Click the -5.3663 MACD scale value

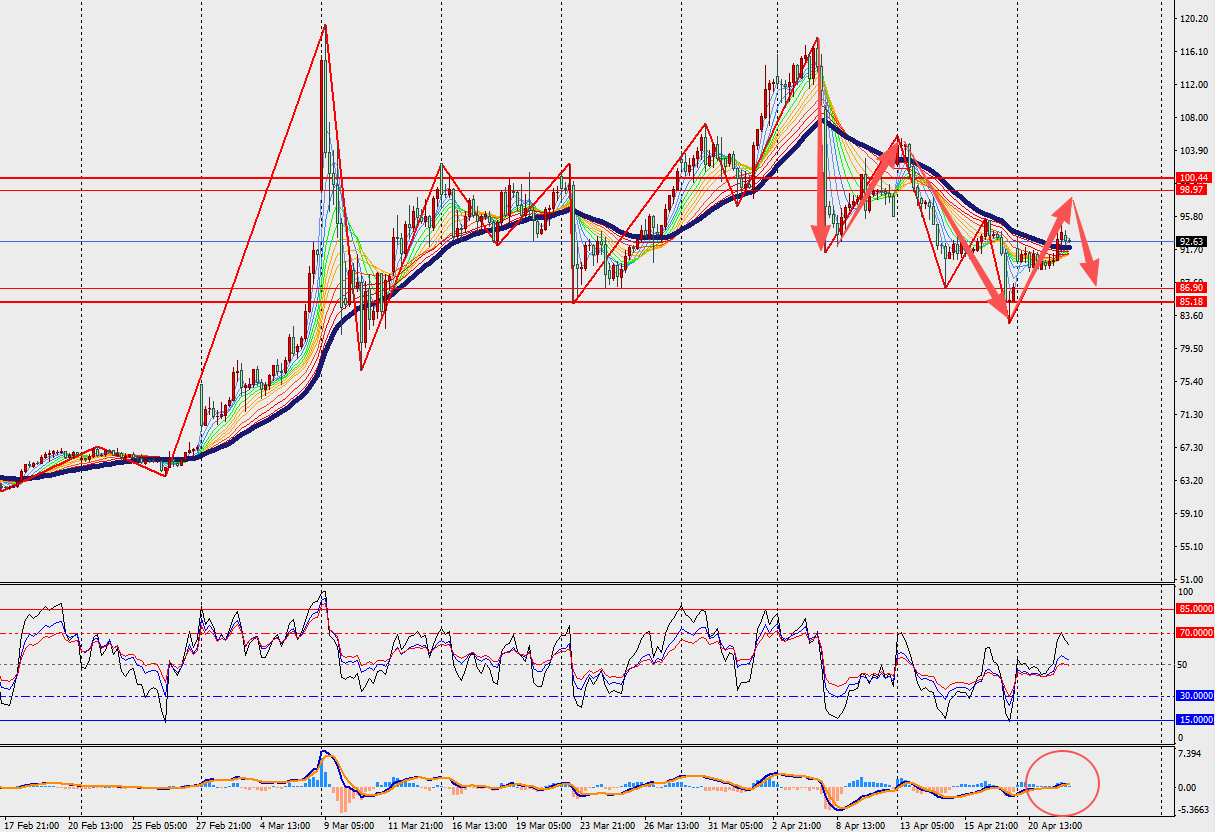tap(1192, 811)
